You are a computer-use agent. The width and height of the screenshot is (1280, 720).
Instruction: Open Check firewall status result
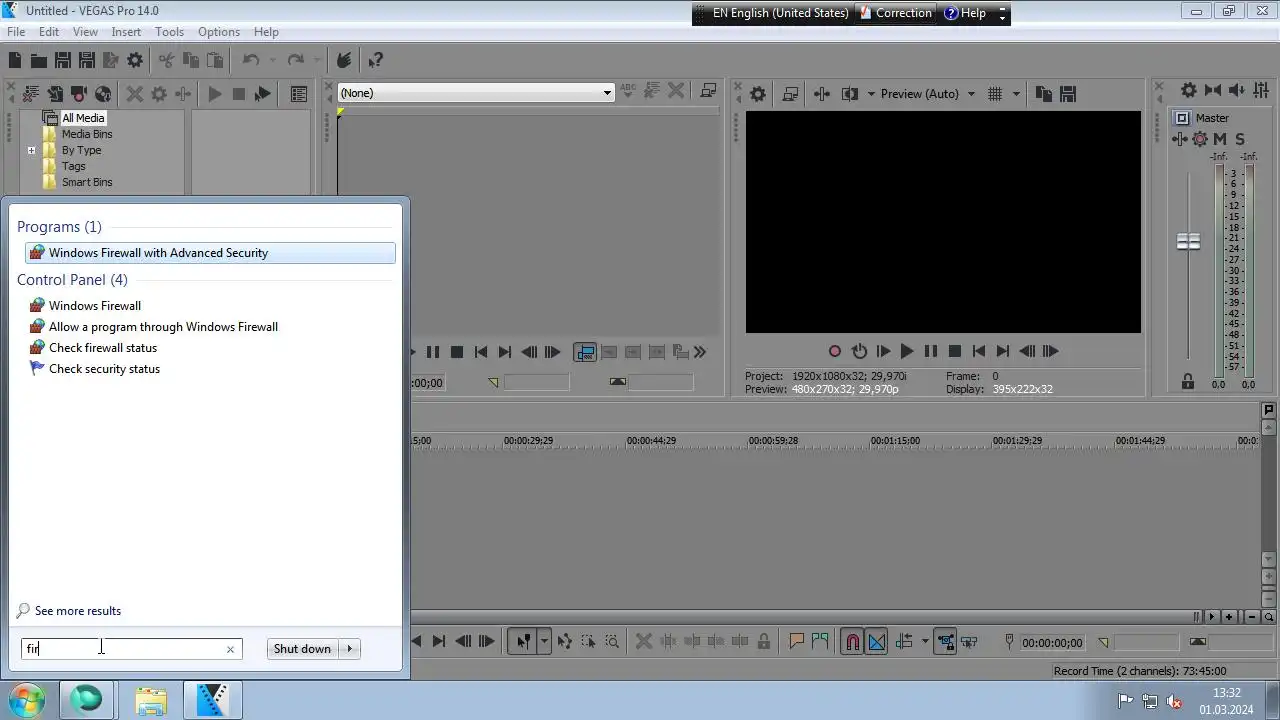(x=103, y=348)
